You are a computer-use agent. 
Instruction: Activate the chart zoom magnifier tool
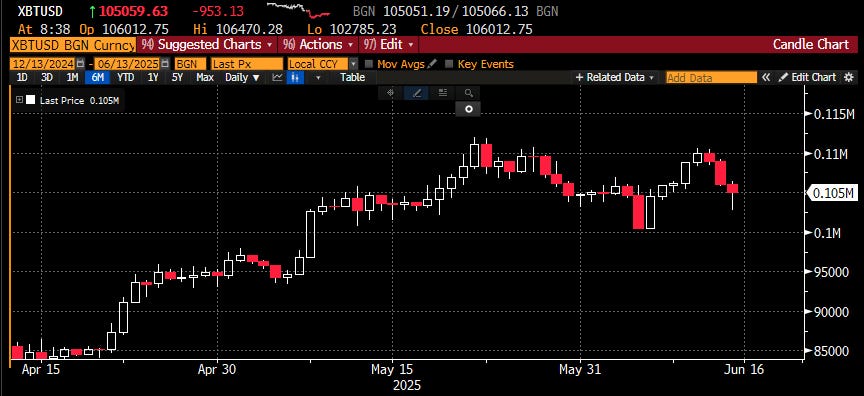coord(468,93)
